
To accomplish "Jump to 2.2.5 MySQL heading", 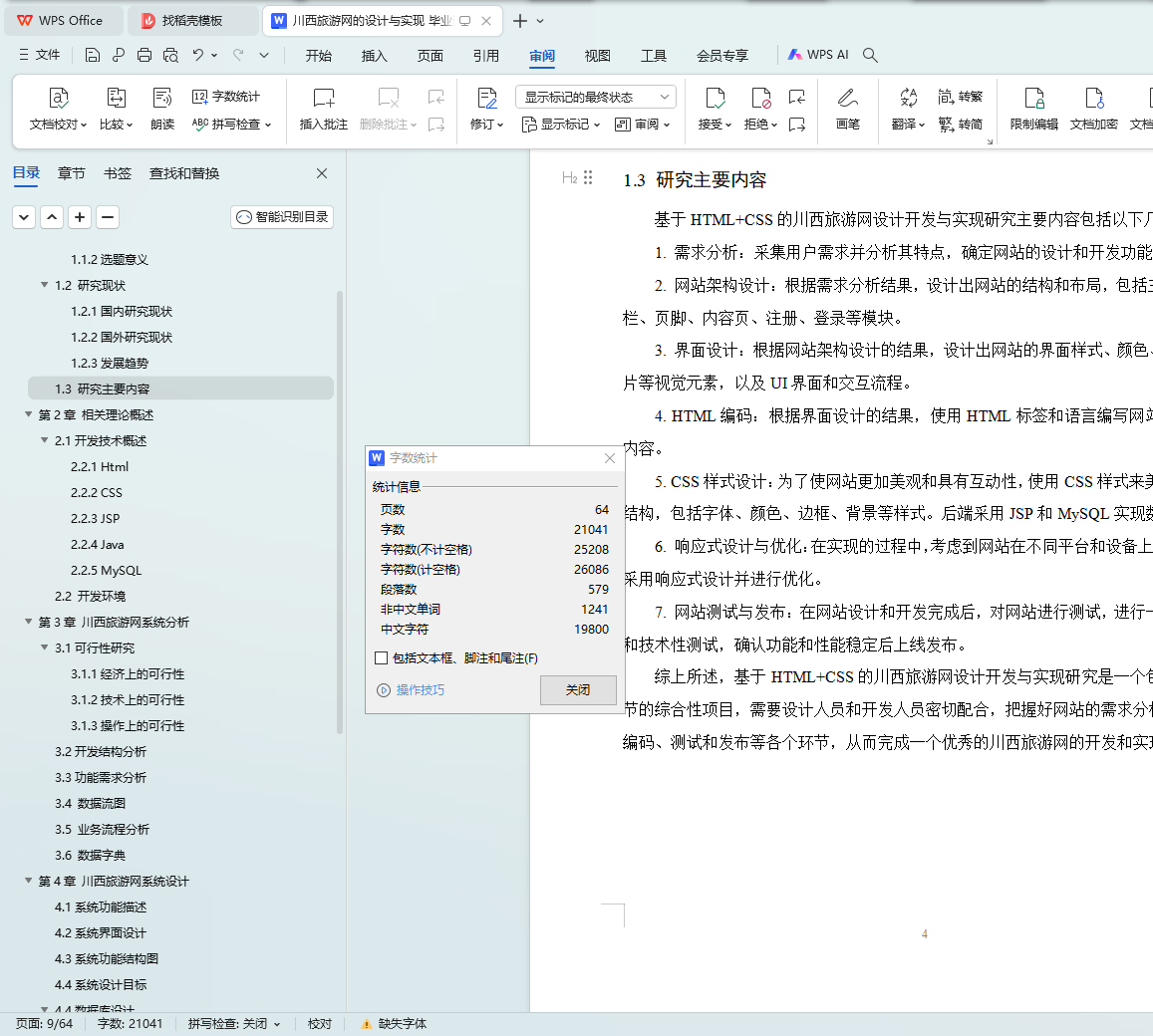I will [x=106, y=570].
